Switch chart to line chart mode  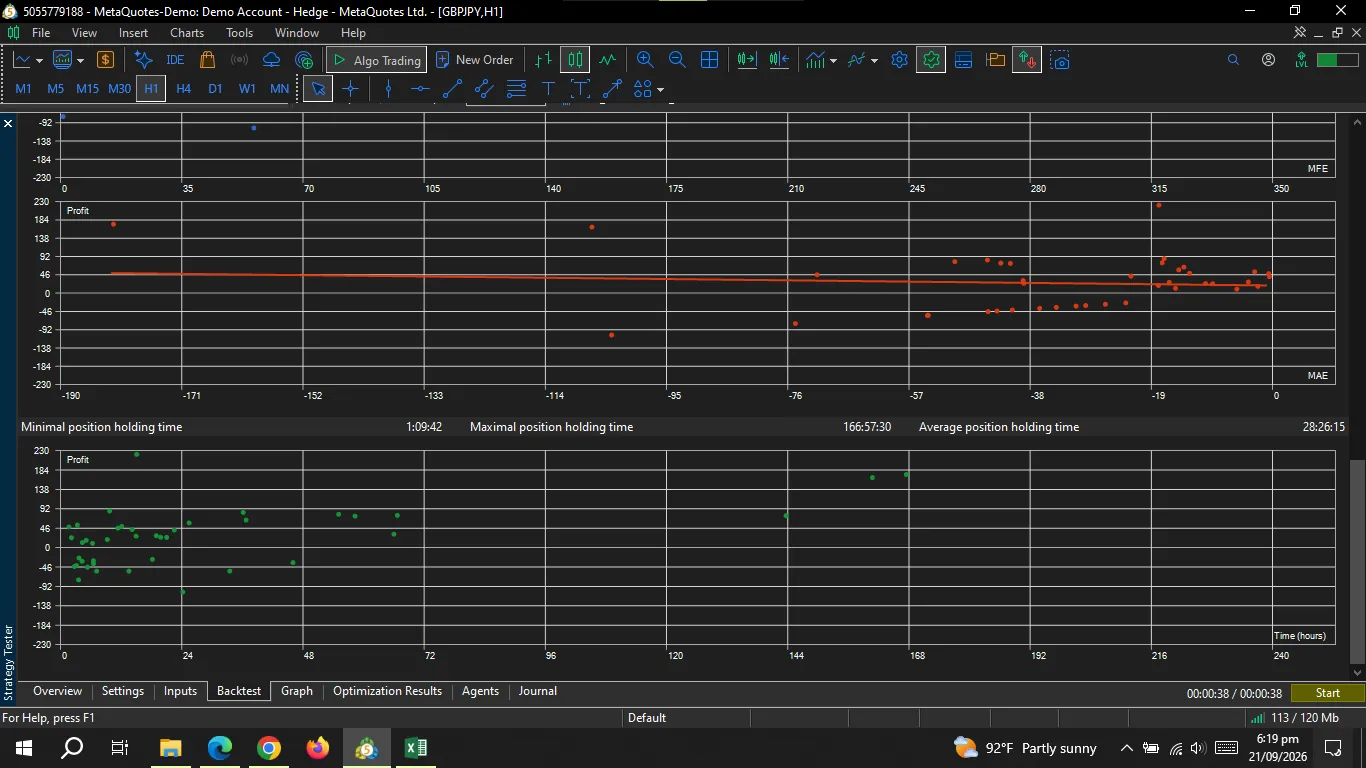point(607,60)
